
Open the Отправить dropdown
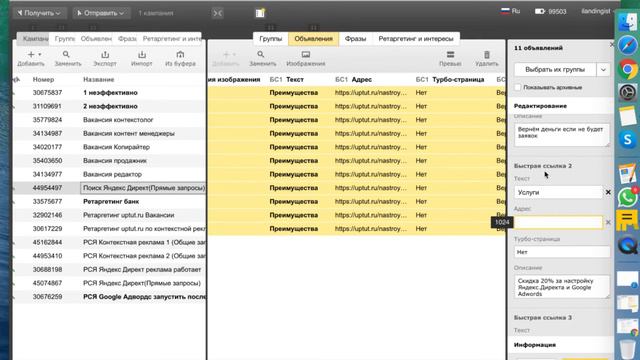101,13
